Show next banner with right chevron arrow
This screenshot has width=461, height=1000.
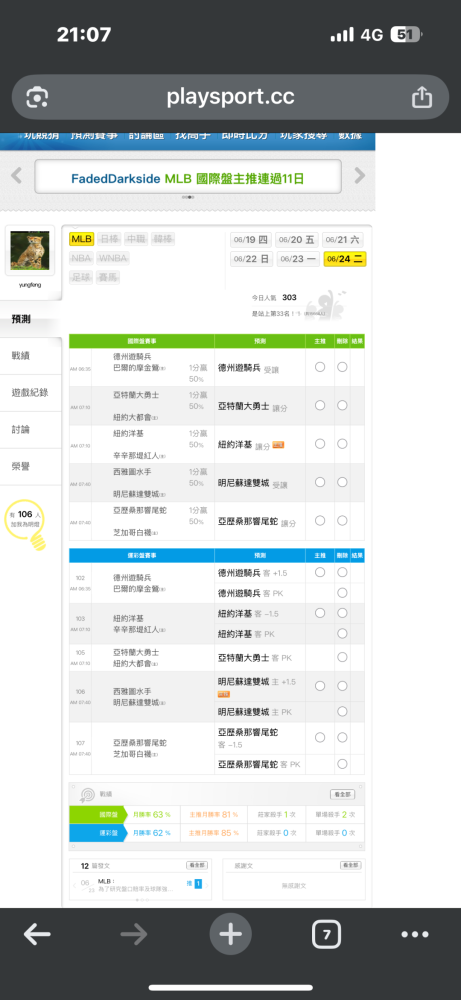[x=360, y=175]
